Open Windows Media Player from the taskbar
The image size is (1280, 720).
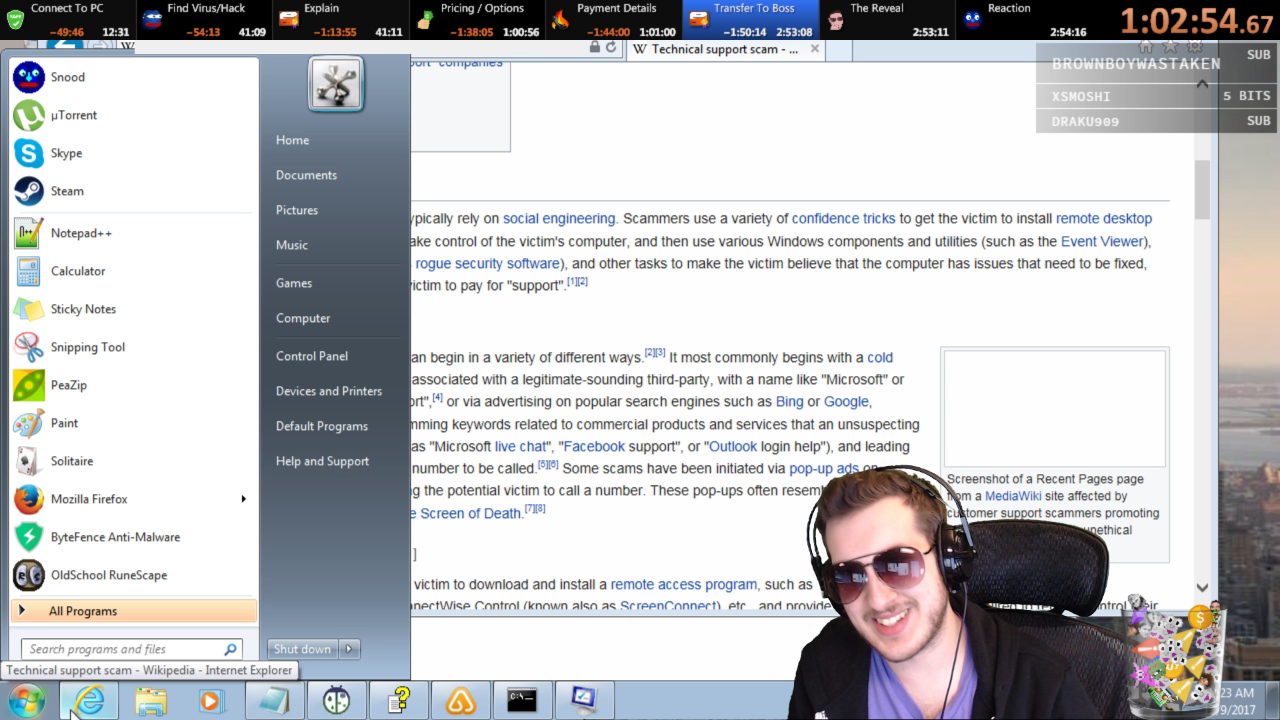tap(212, 700)
